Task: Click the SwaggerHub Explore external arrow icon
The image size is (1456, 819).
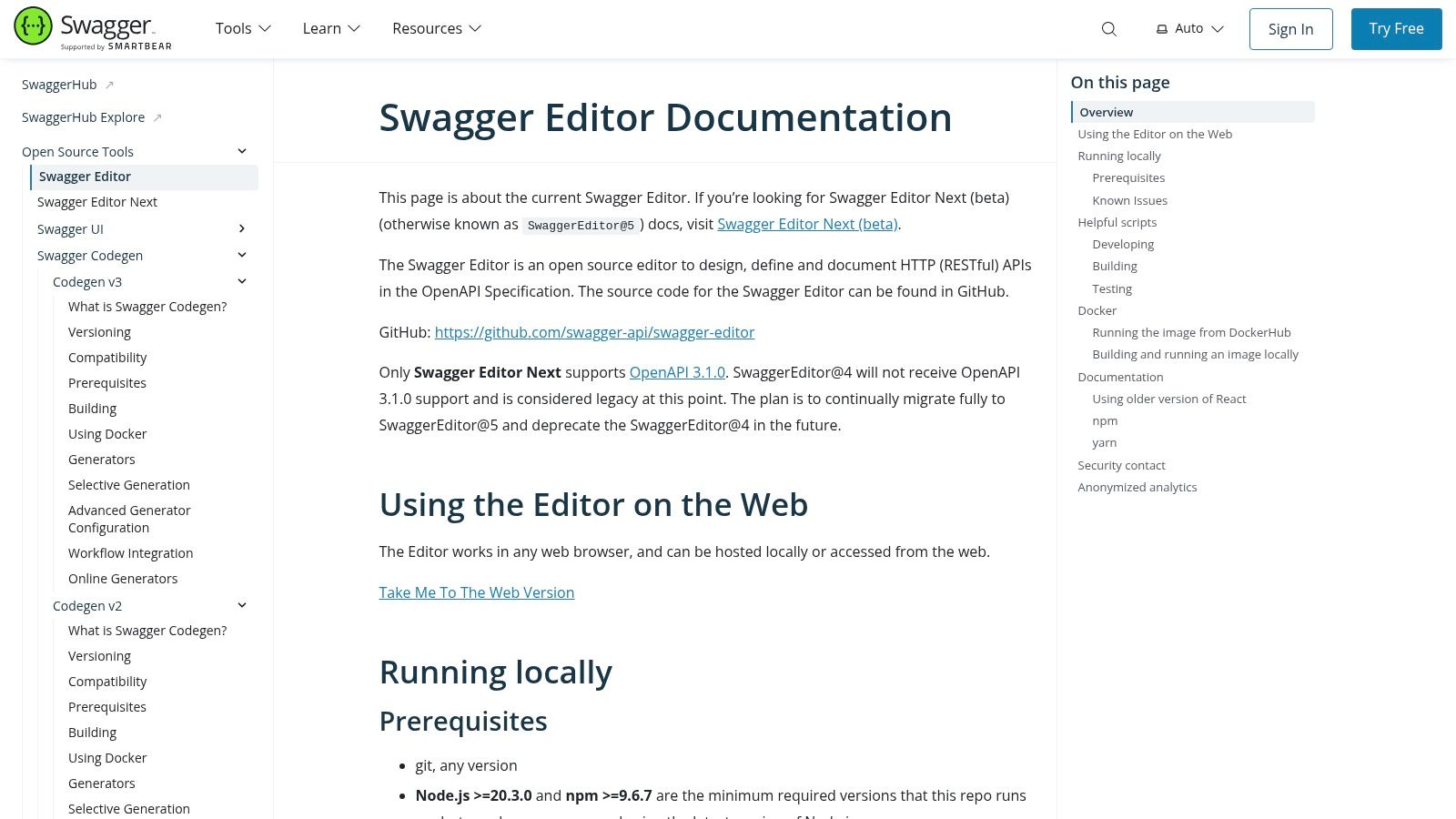Action: pos(157,117)
